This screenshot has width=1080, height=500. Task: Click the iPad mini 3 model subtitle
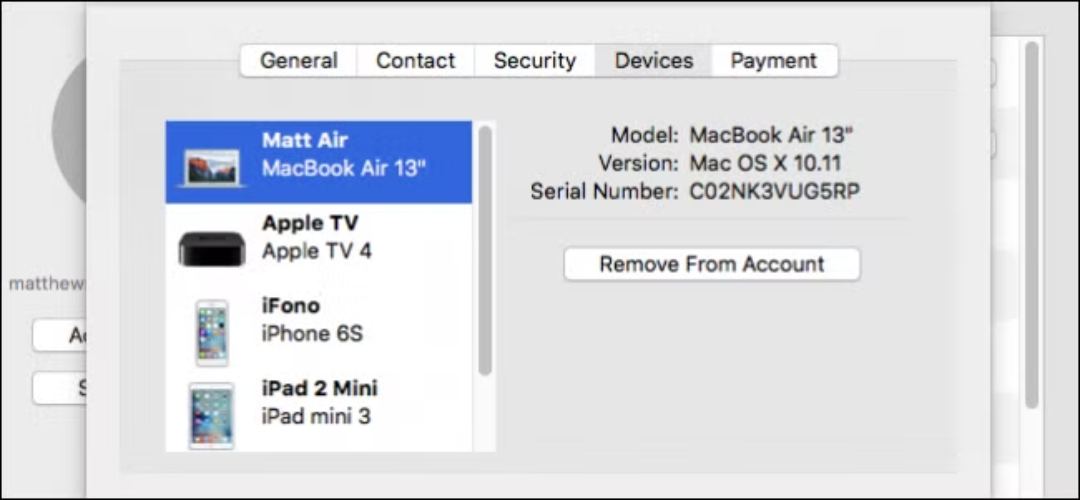pyautogui.click(x=316, y=417)
